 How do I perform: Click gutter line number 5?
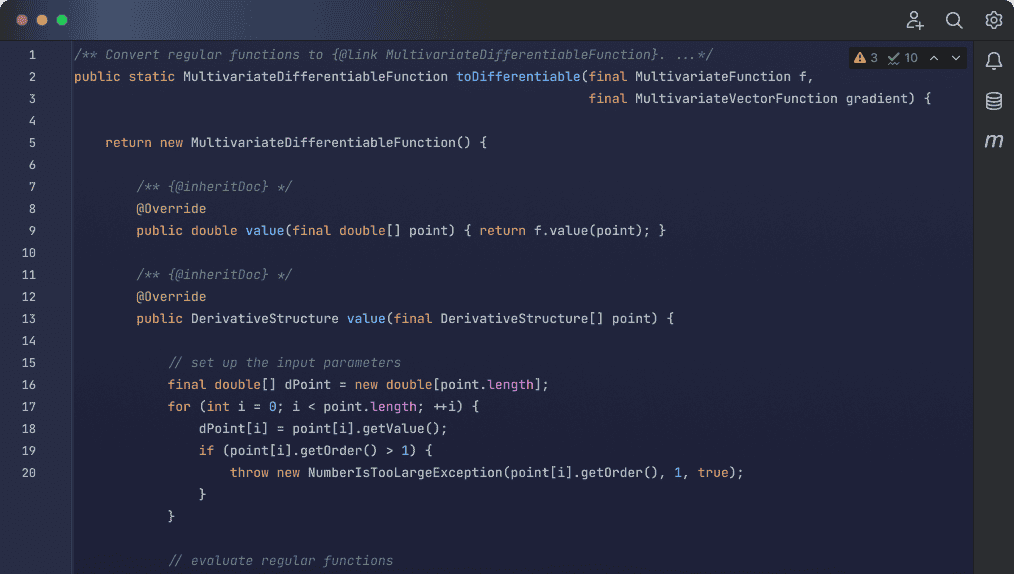(x=32, y=143)
